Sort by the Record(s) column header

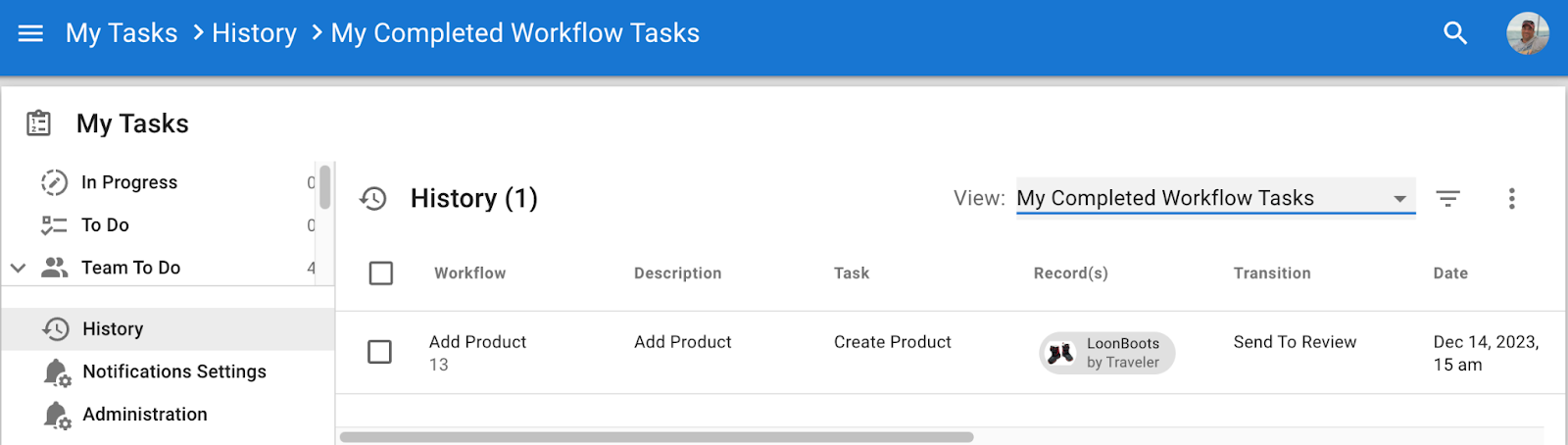(1070, 273)
